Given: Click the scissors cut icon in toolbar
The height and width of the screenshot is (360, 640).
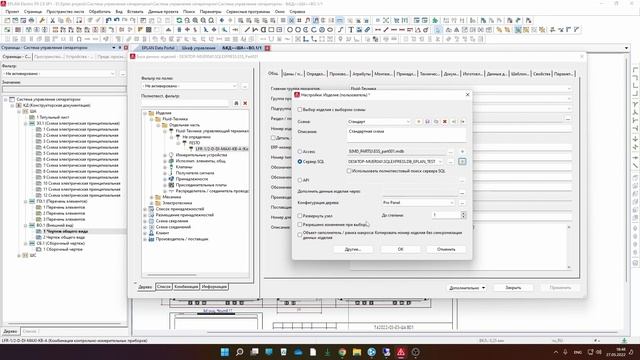Looking at the screenshot, I should coord(52,20).
